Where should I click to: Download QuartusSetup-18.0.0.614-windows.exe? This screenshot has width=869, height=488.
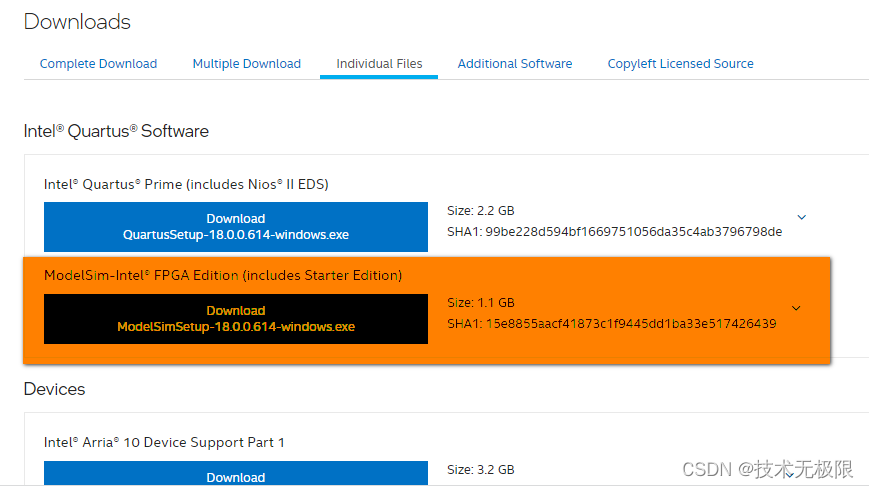point(236,227)
